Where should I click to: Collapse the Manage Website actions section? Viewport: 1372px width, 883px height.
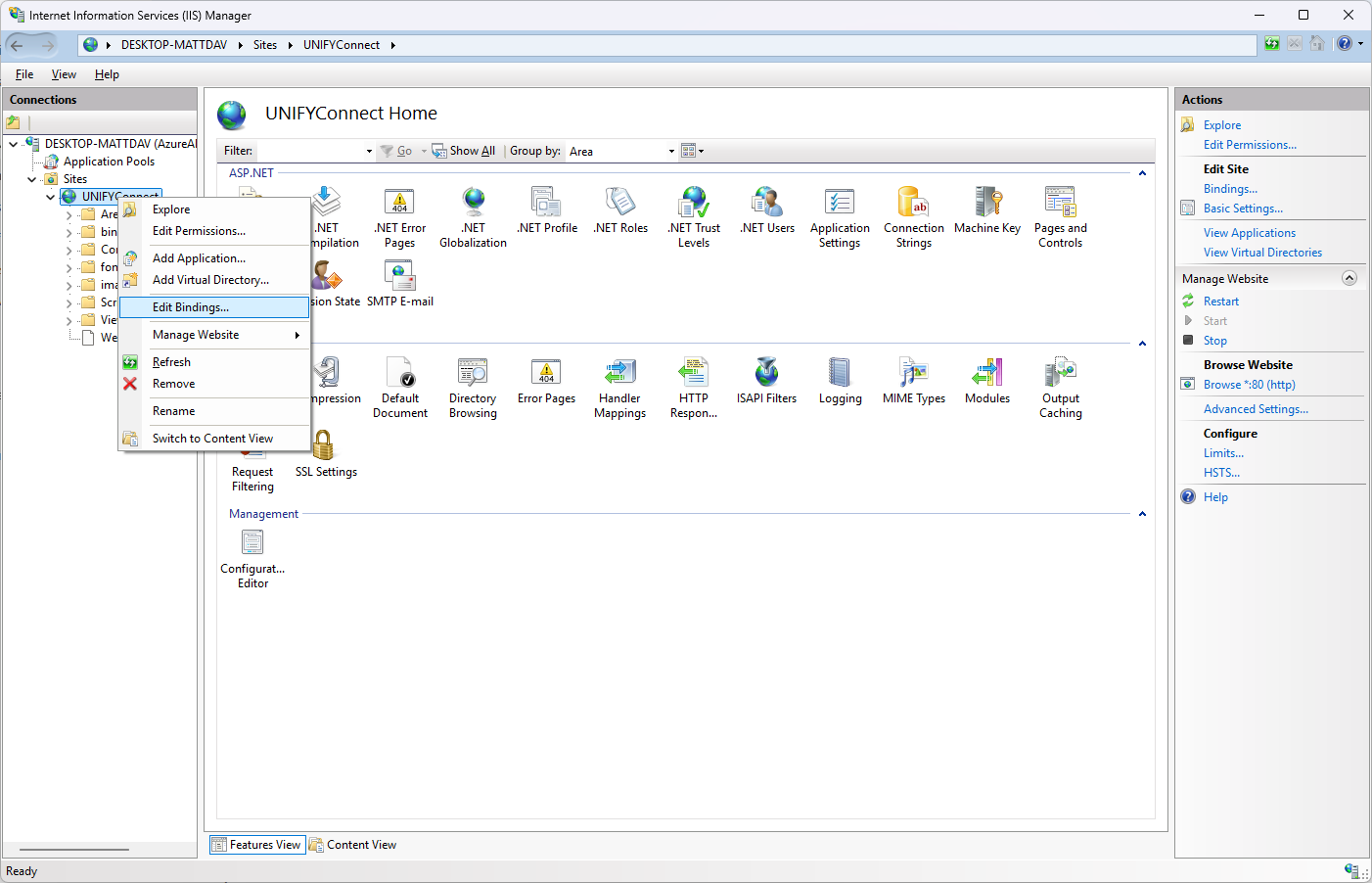point(1349,278)
